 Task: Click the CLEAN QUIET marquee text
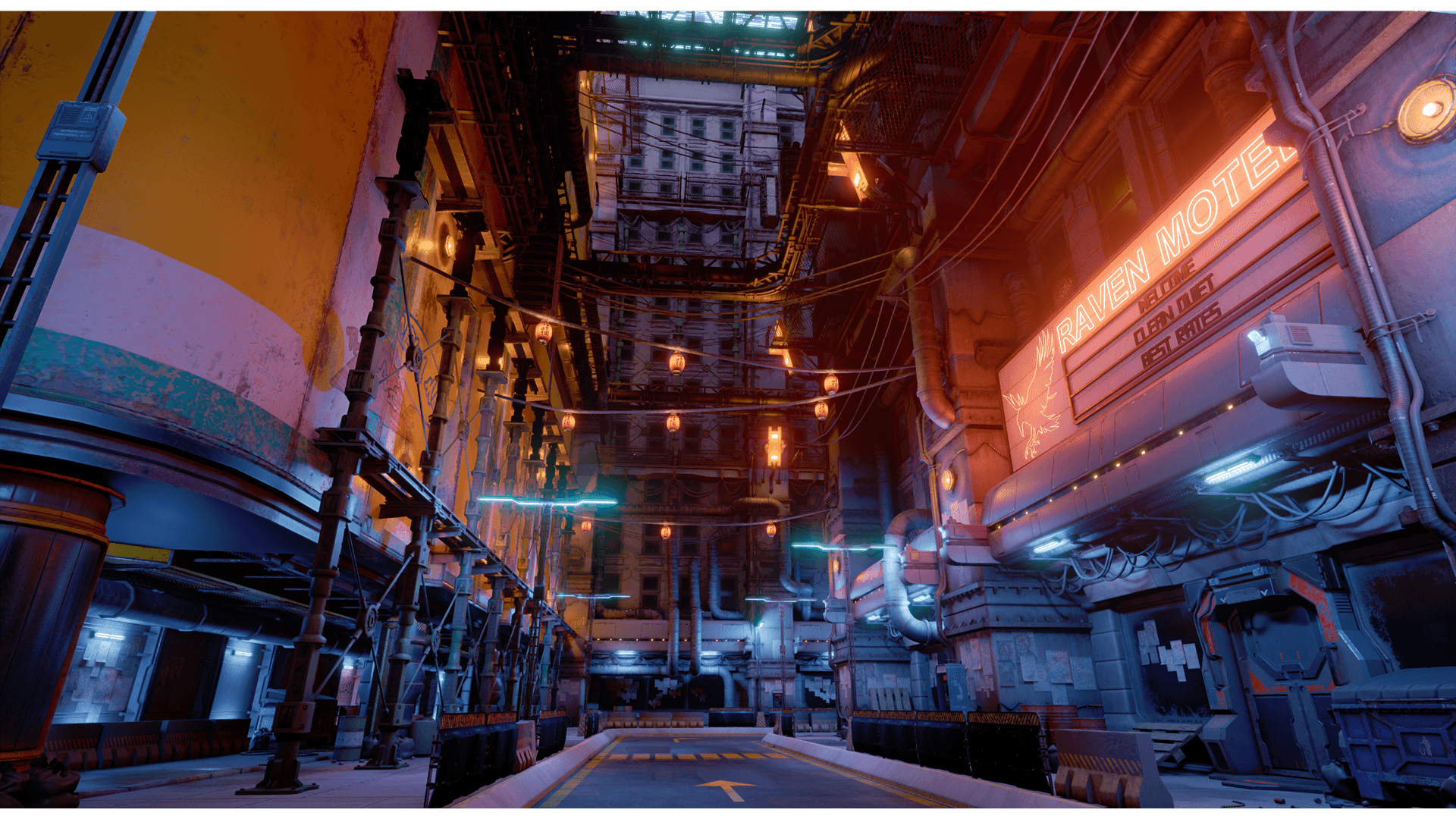coord(1175,310)
